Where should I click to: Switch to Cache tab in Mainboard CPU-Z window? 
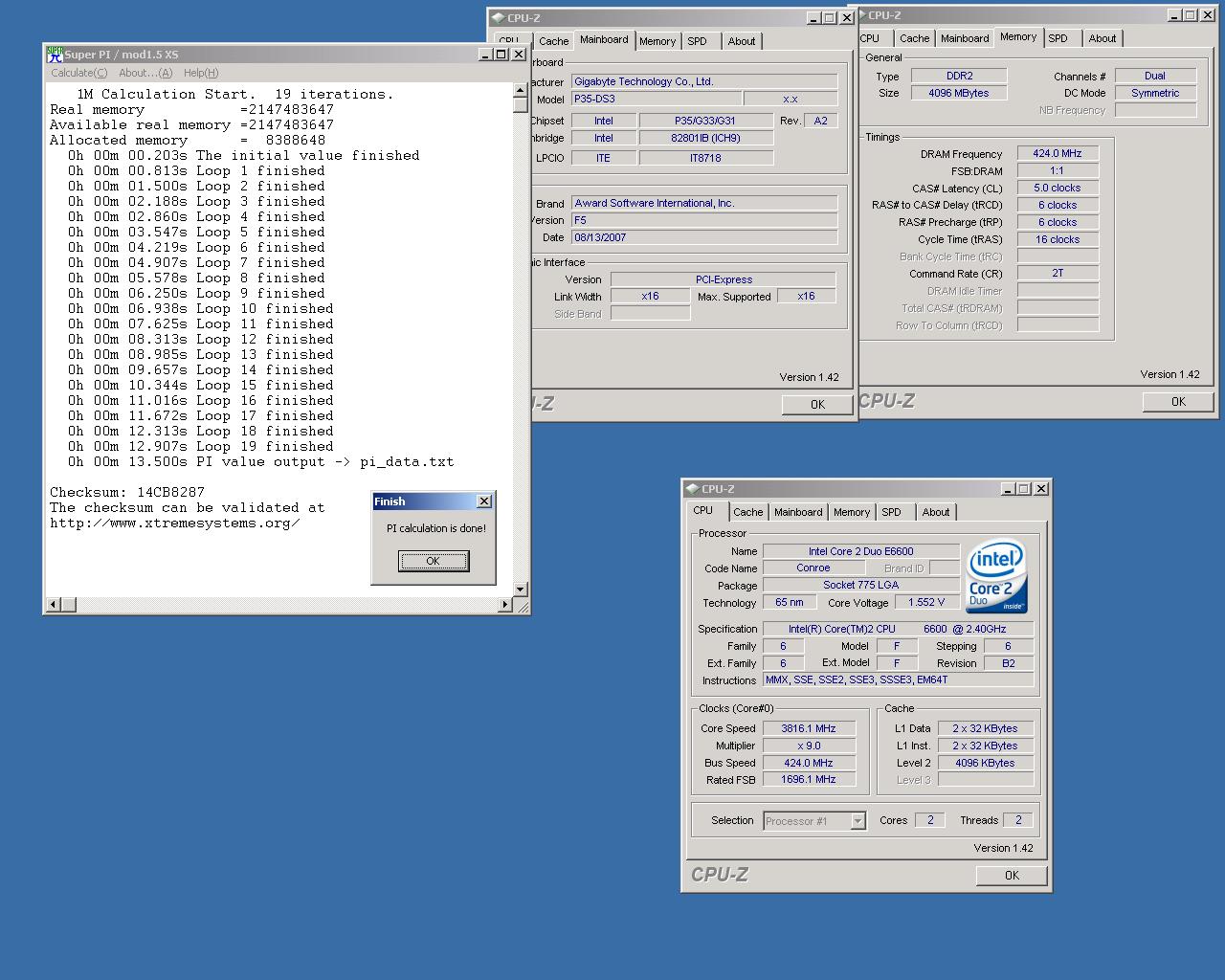pyautogui.click(x=553, y=41)
